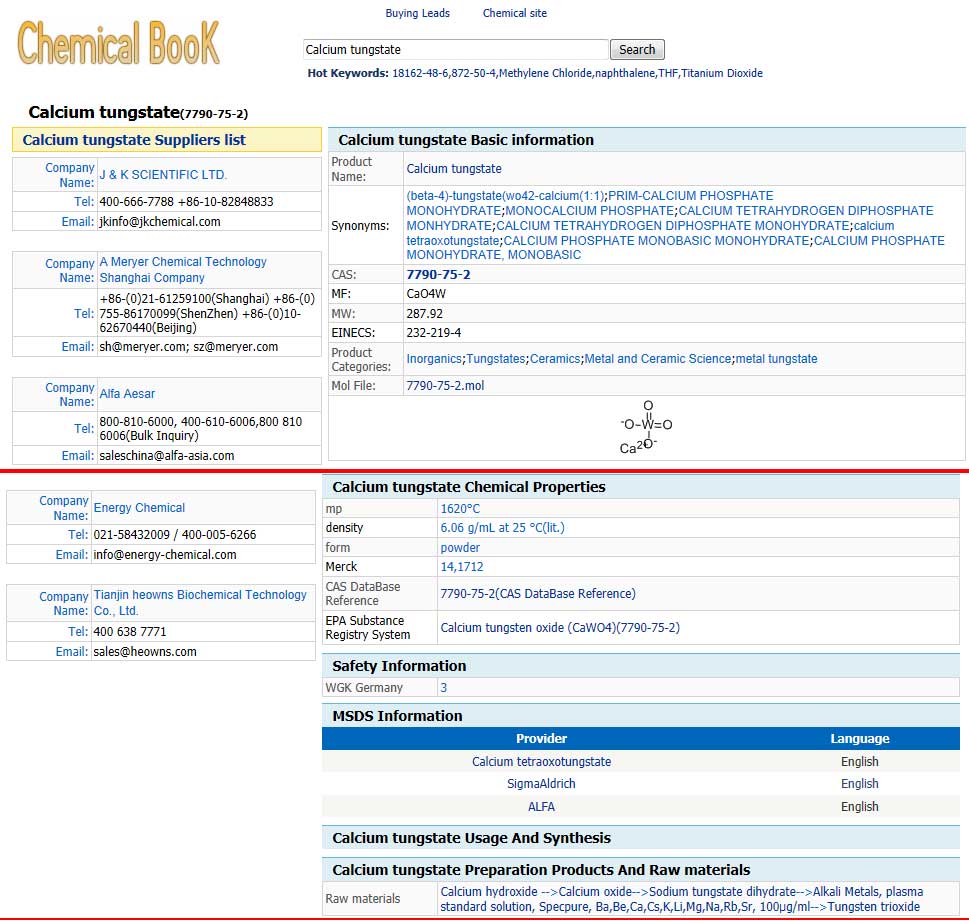Viewport: 969px width, 924px height.
Task: Click the Calcium tungstate Chemical Properties heading
Action: pos(468,487)
